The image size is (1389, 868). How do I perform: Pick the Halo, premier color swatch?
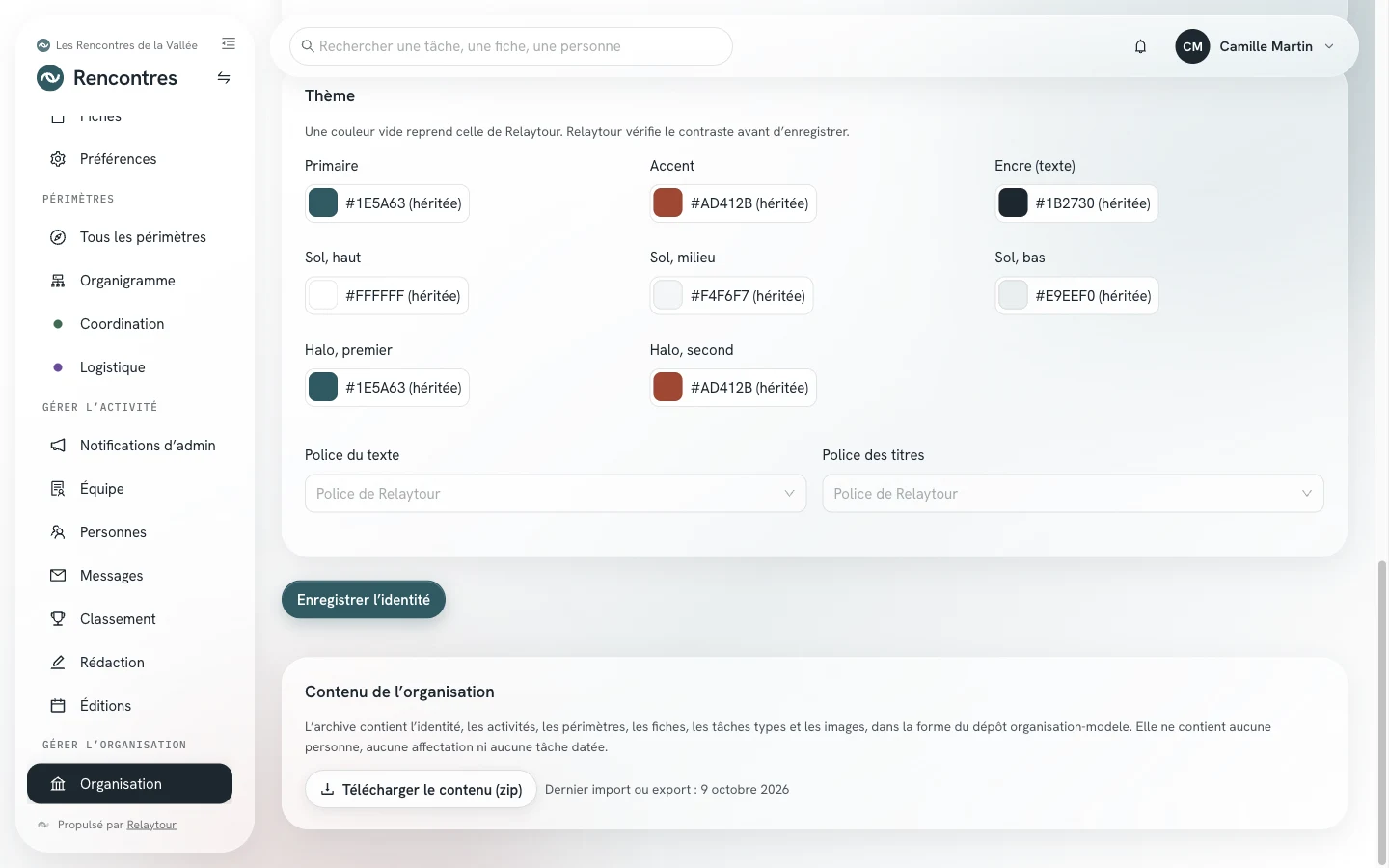323,388
